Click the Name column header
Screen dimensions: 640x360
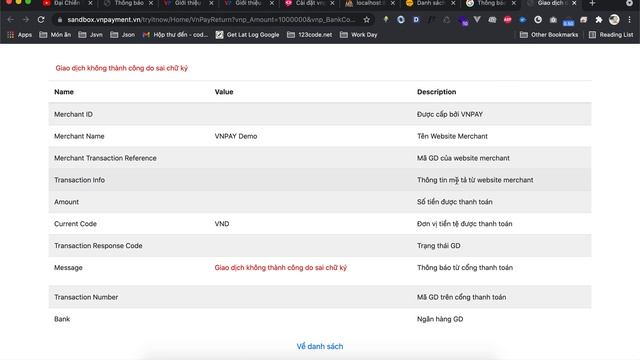64,92
